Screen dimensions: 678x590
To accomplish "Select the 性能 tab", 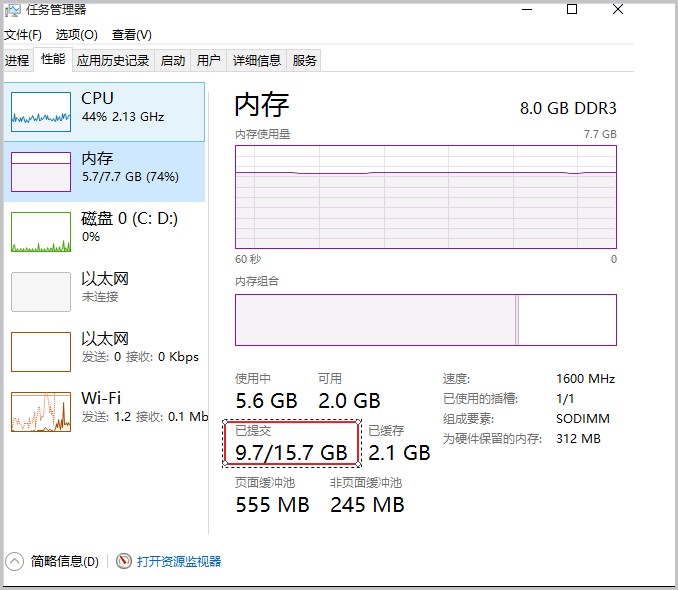I will pyautogui.click(x=53, y=59).
